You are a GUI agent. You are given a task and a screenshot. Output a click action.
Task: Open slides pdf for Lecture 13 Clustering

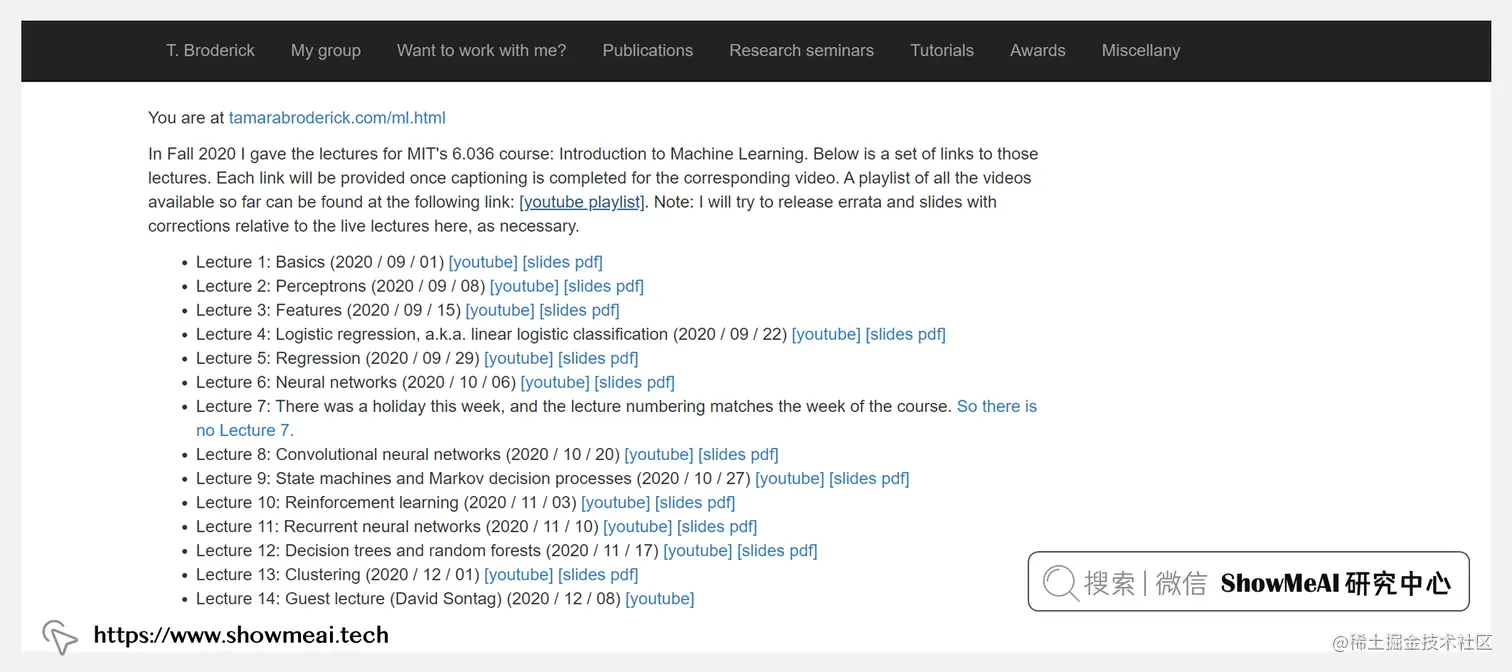[x=598, y=574]
